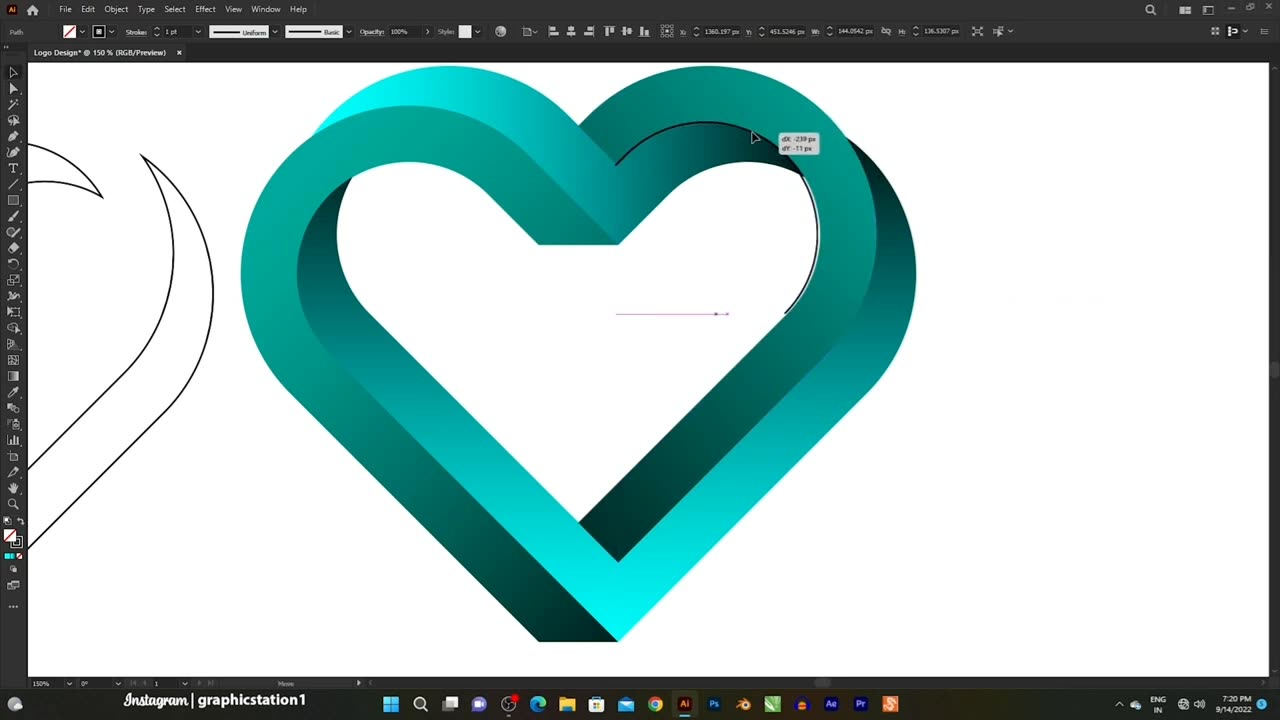Open the Object menu
The height and width of the screenshot is (720, 1280).
(116, 9)
